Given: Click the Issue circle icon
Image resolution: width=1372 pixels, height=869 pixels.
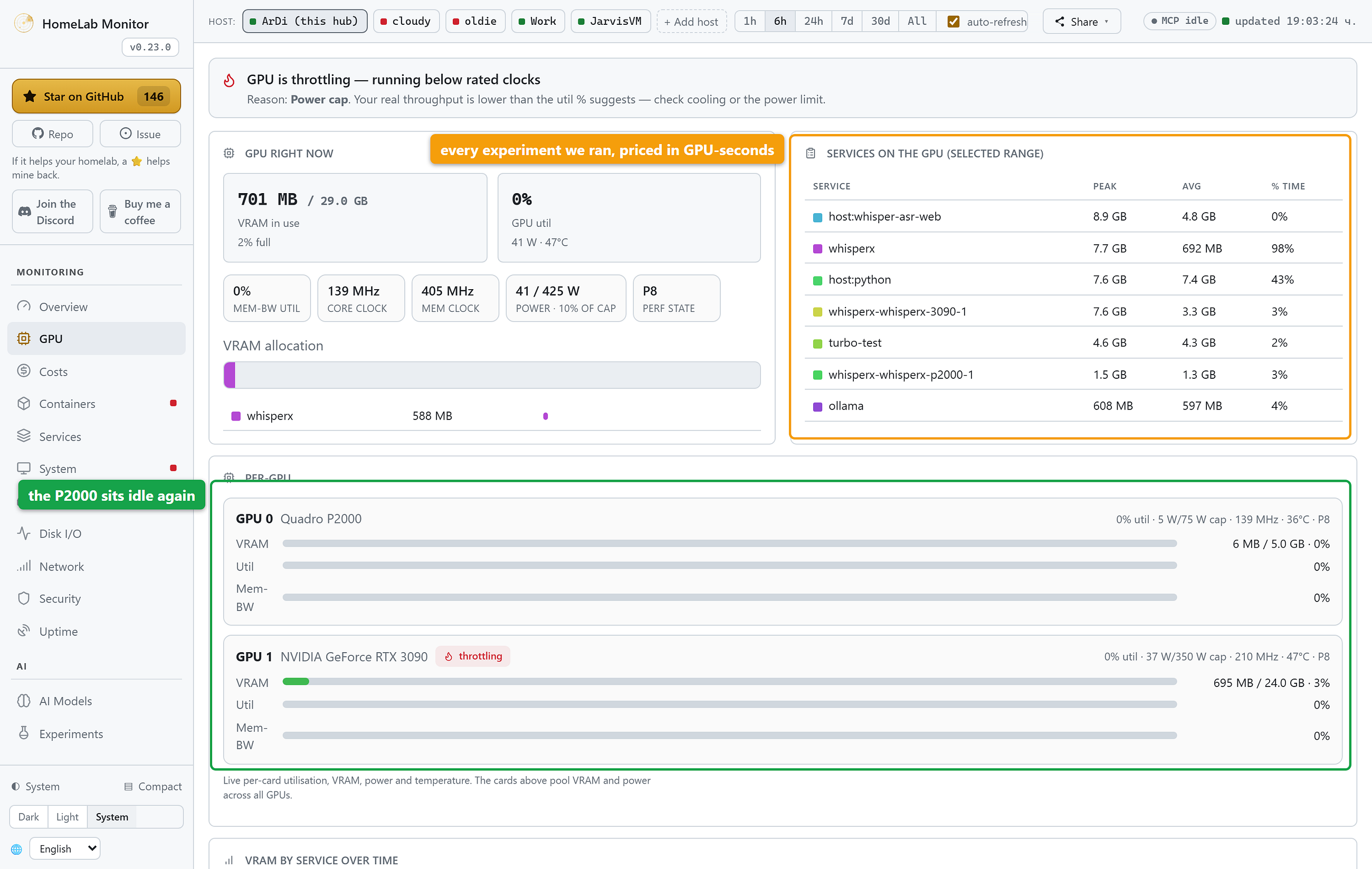Looking at the screenshot, I should coord(126,133).
